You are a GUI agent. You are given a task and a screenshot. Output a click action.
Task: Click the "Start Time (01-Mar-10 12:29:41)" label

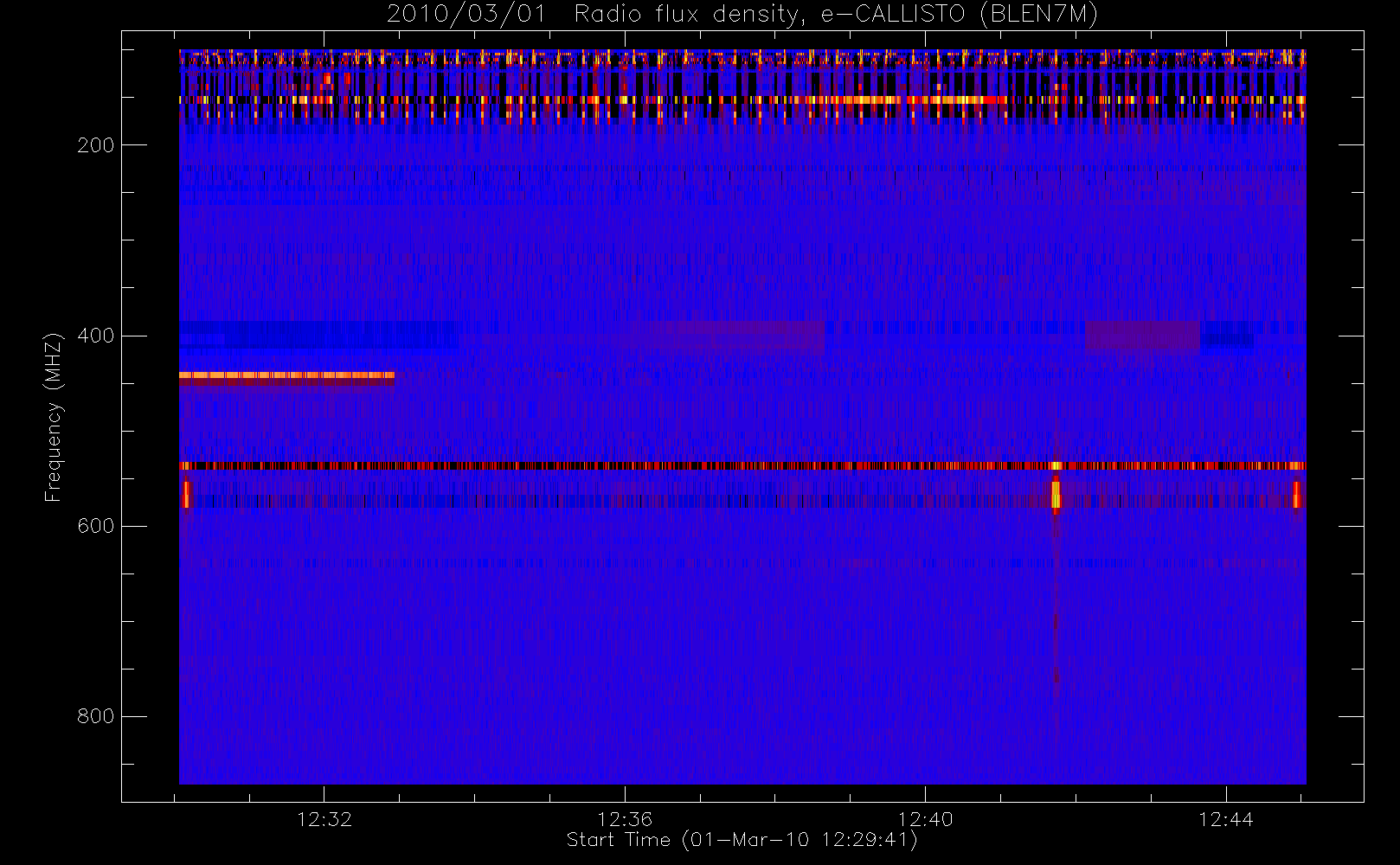pyautogui.click(x=742, y=840)
